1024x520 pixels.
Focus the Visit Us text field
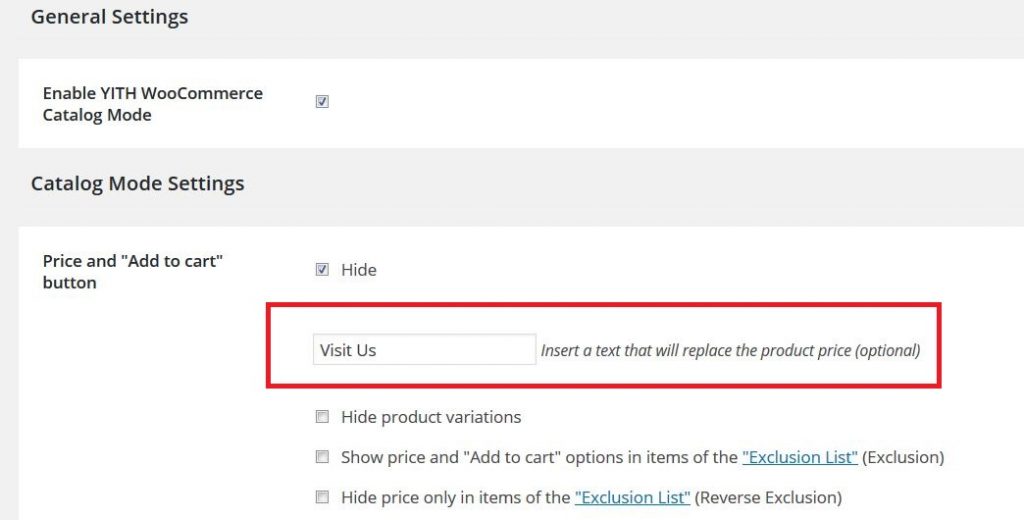pos(424,349)
